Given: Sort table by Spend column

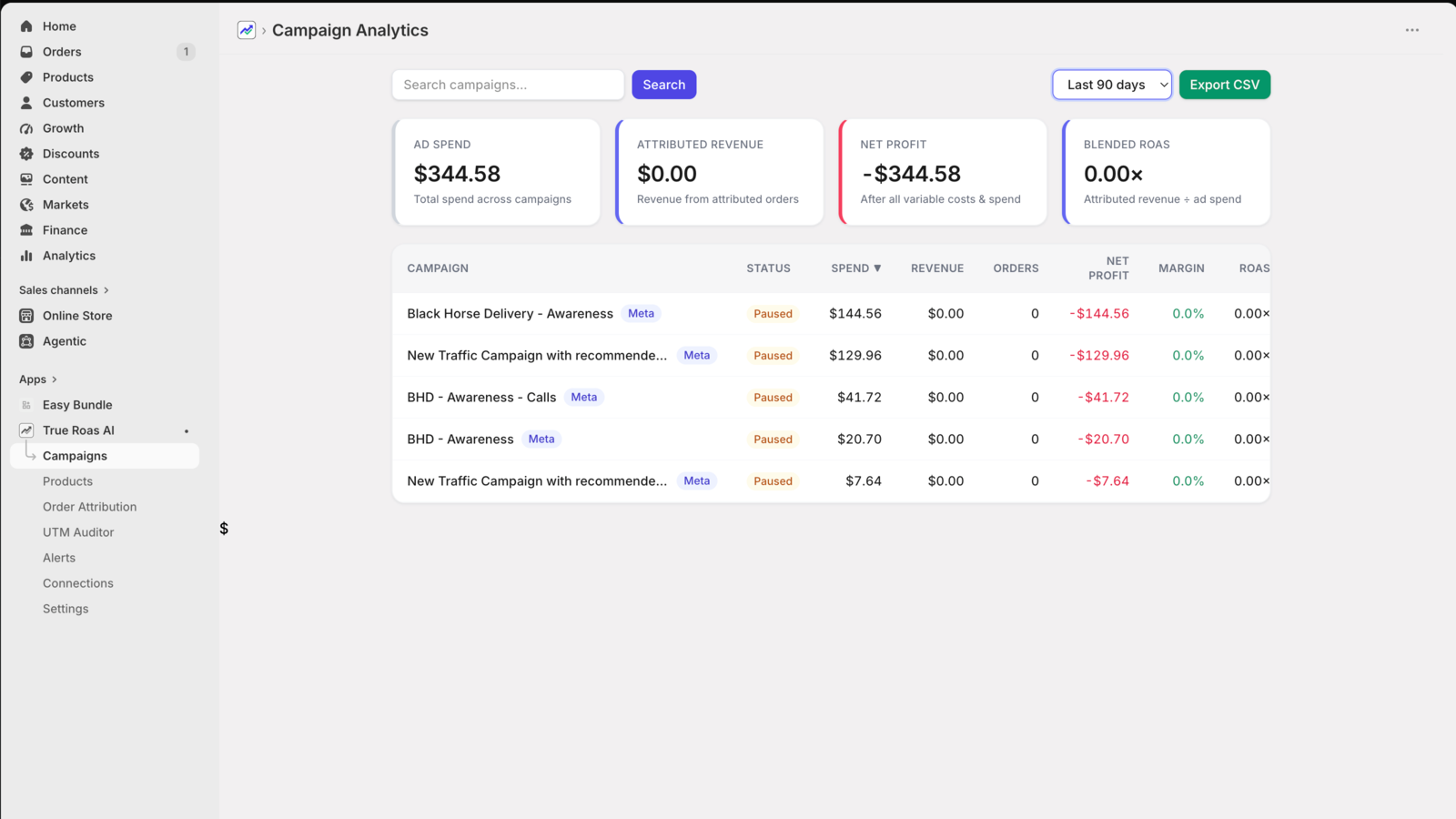Looking at the screenshot, I should 856,268.
